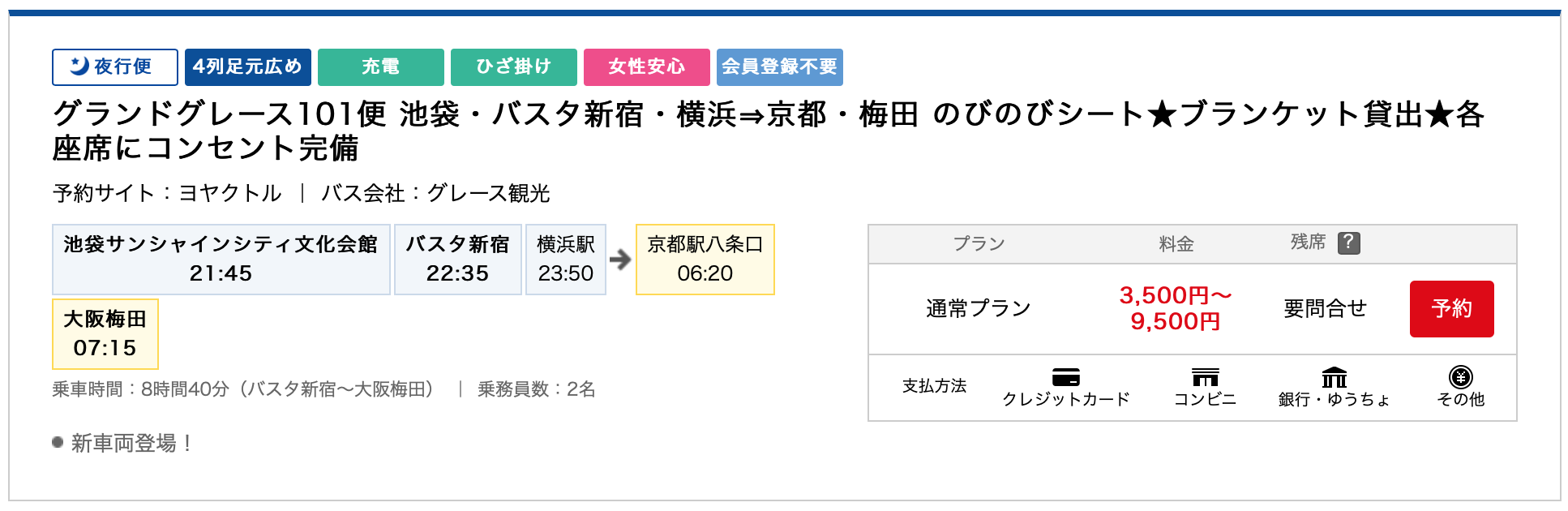
Task: Click the credit card payment icon
Action: (x=1065, y=377)
